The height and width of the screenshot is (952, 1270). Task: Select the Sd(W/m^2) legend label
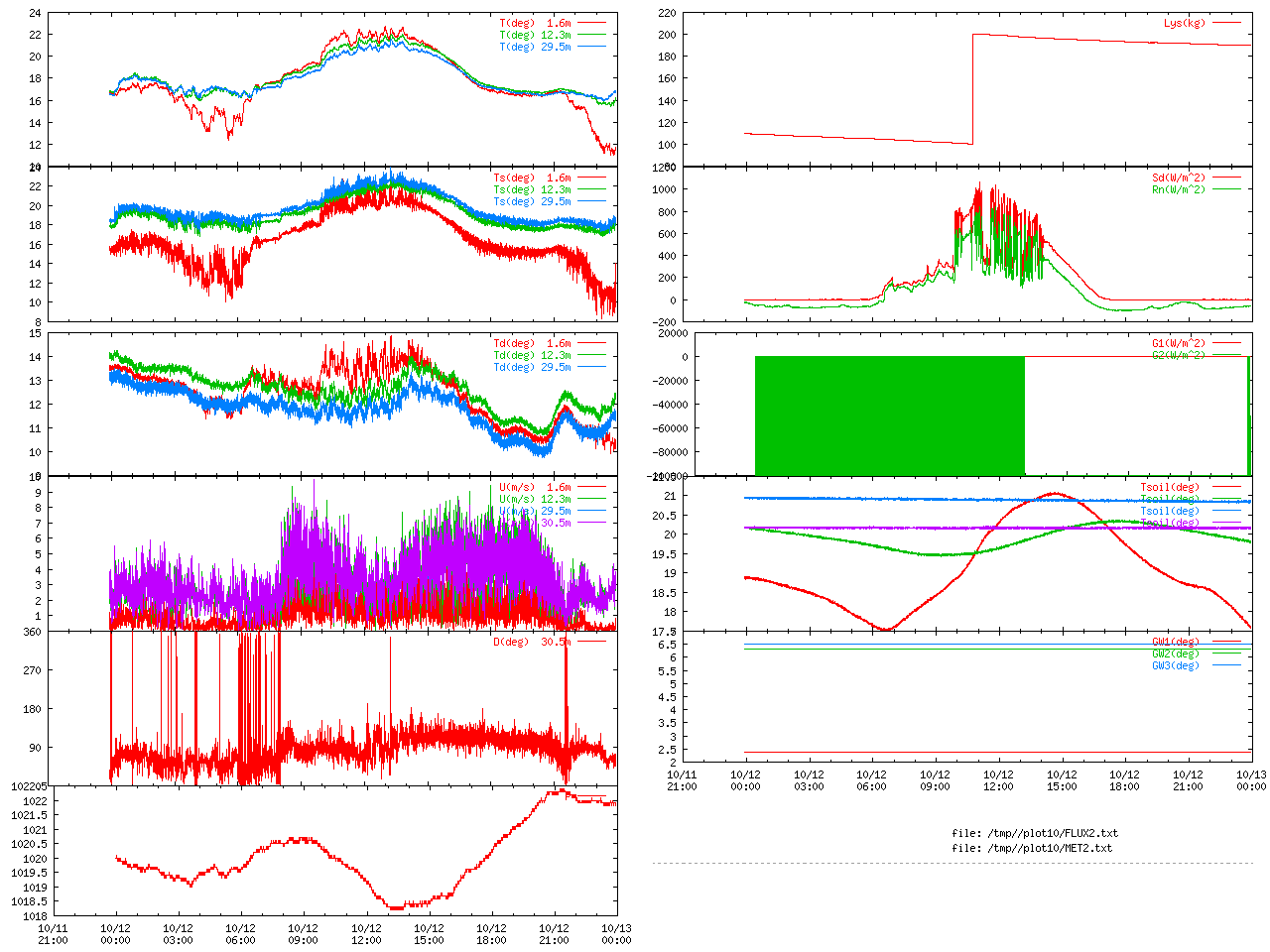pos(1179,178)
